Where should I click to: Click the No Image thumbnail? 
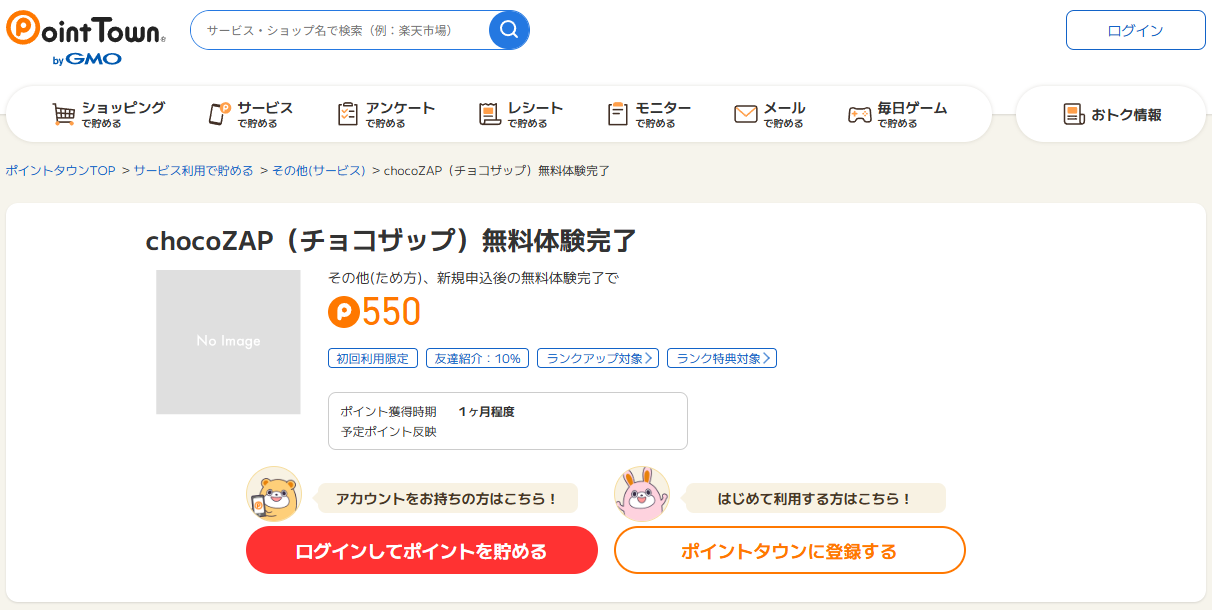click(x=228, y=342)
